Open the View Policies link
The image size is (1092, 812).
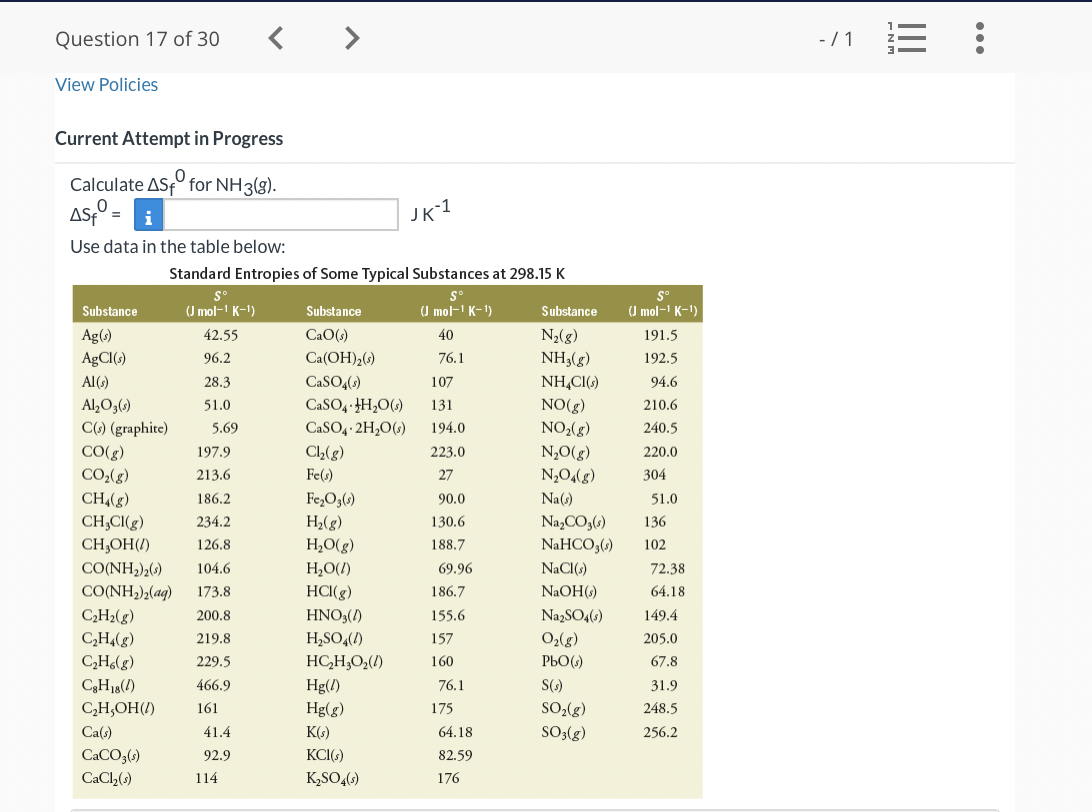click(x=106, y=85)
